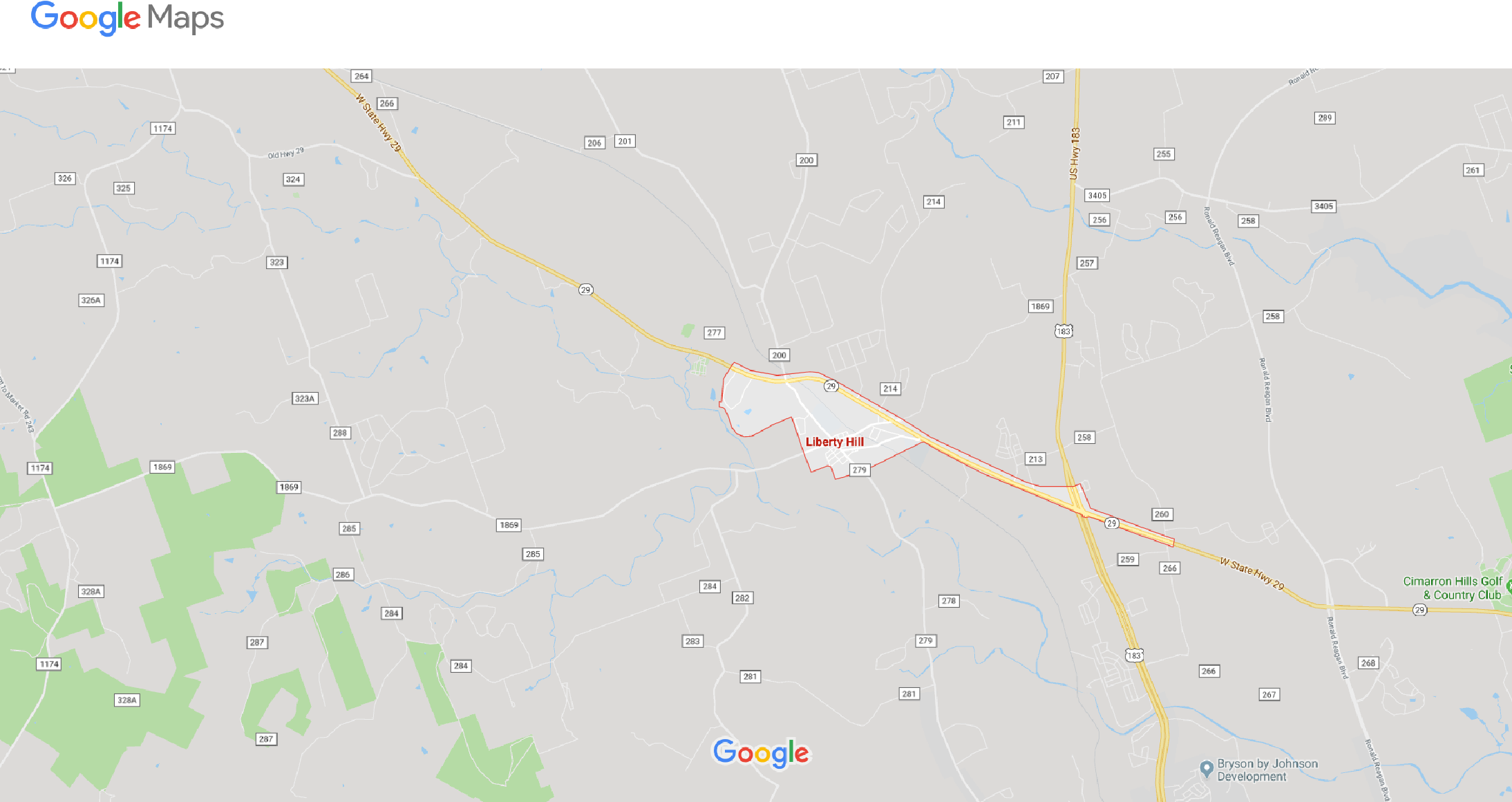Click Highway 29 shield near road 277
The image size is (1512, 802).
(585, 290)
